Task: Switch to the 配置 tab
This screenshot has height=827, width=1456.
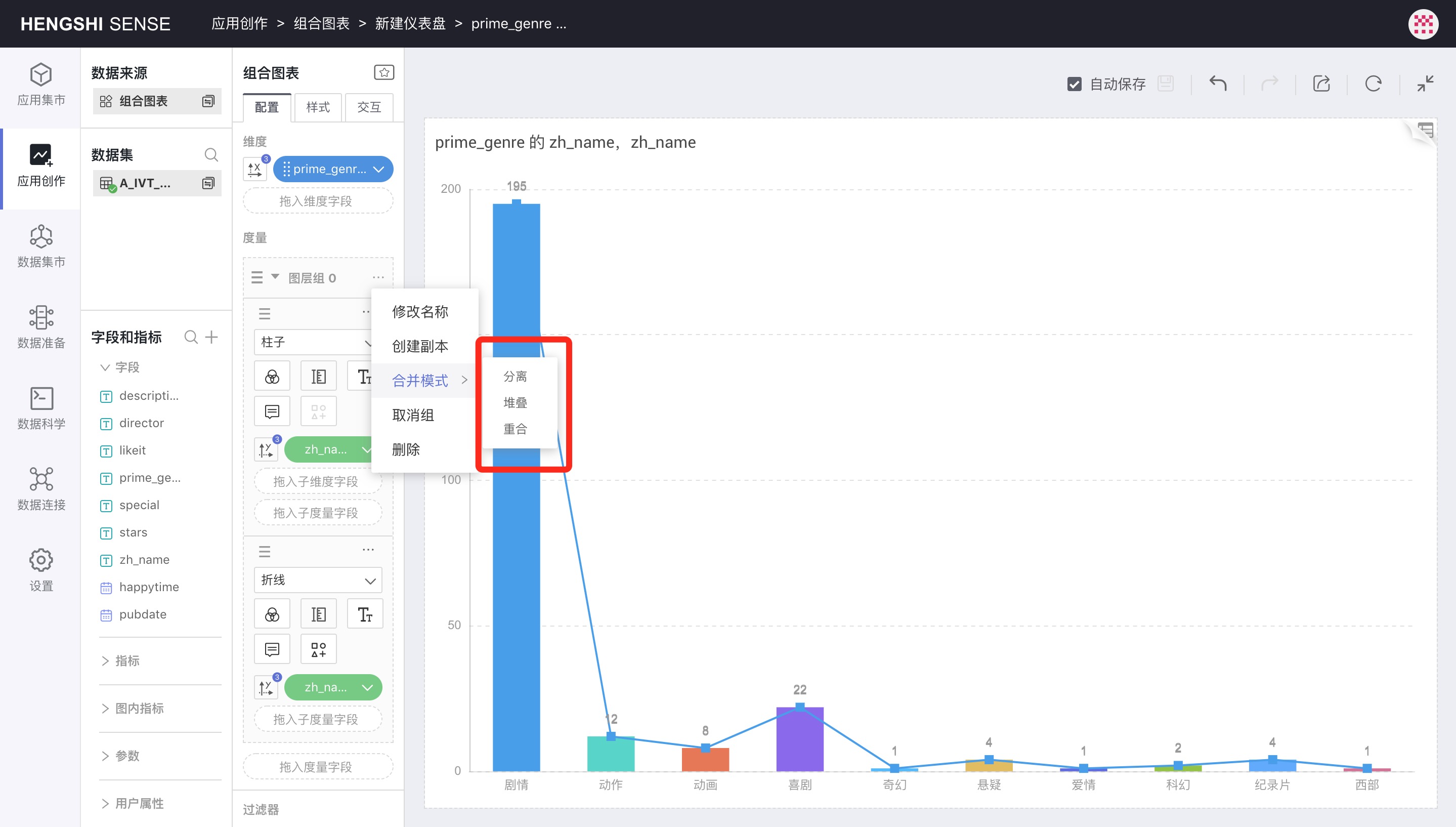Action: pyautogui.click(x=267, y=107)
